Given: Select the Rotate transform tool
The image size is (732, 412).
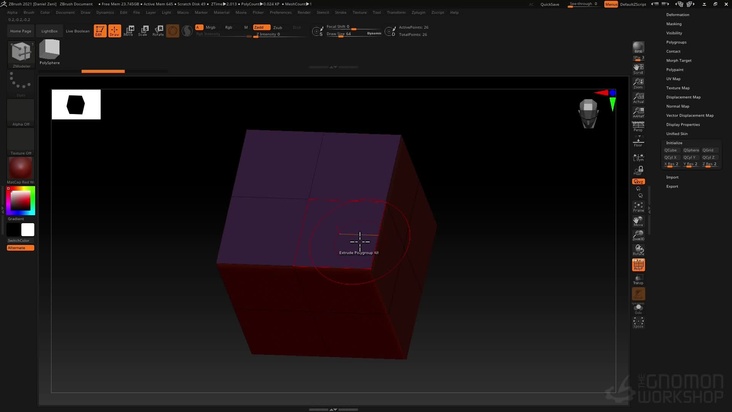Looking at the screenshot, I should [x=158, y=31].
